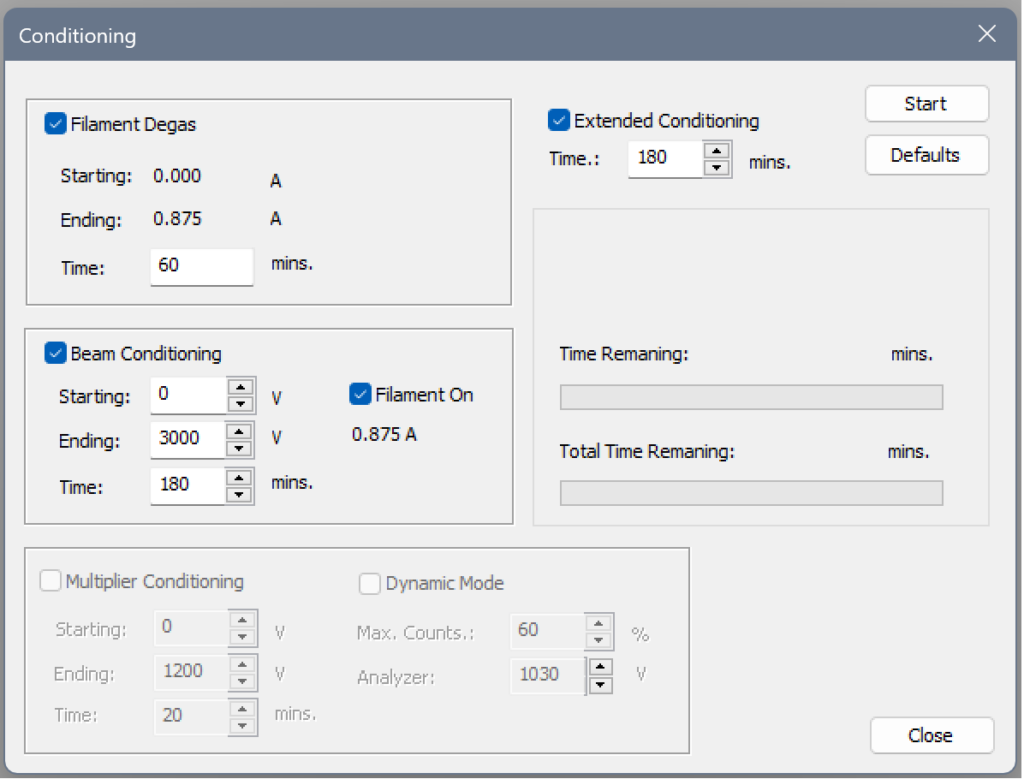Image resolution: width=1024 pixels, height=779 pixels.
Task: Click the Multiplier Conditioning checkbox
Action: coord(50,581)
